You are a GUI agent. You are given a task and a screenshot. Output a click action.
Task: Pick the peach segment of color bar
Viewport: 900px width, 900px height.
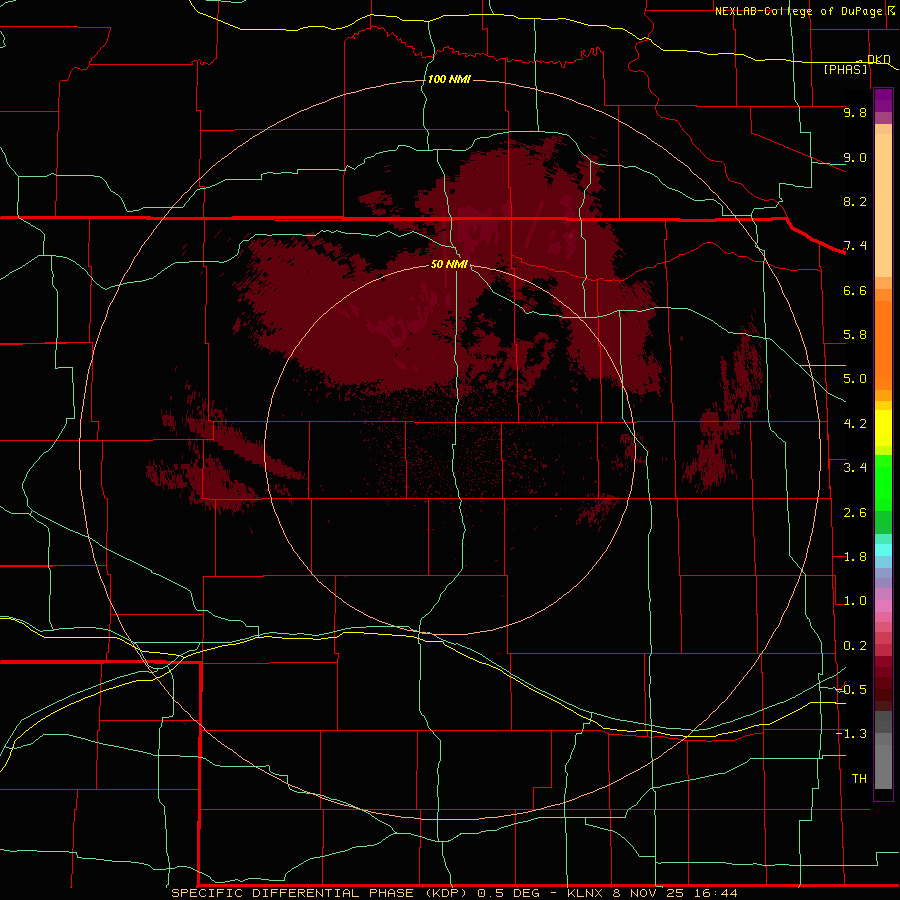(883, 205)
